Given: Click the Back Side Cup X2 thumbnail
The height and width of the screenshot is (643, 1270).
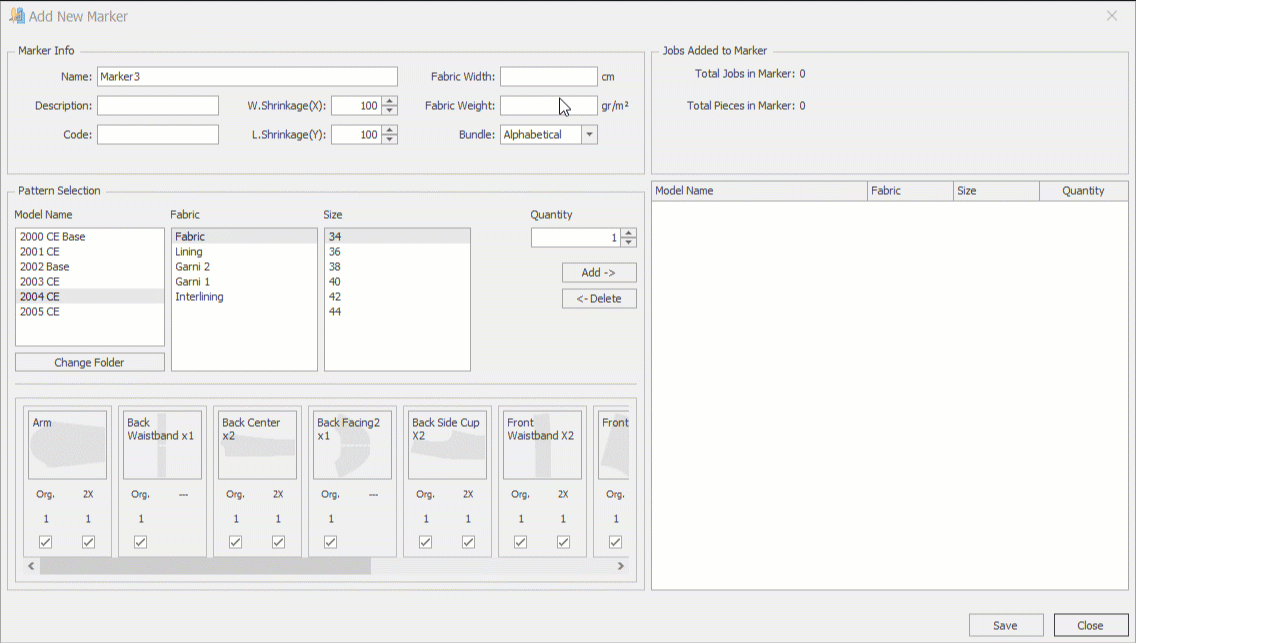Looking at the screenshot, I should pos(447,445).
